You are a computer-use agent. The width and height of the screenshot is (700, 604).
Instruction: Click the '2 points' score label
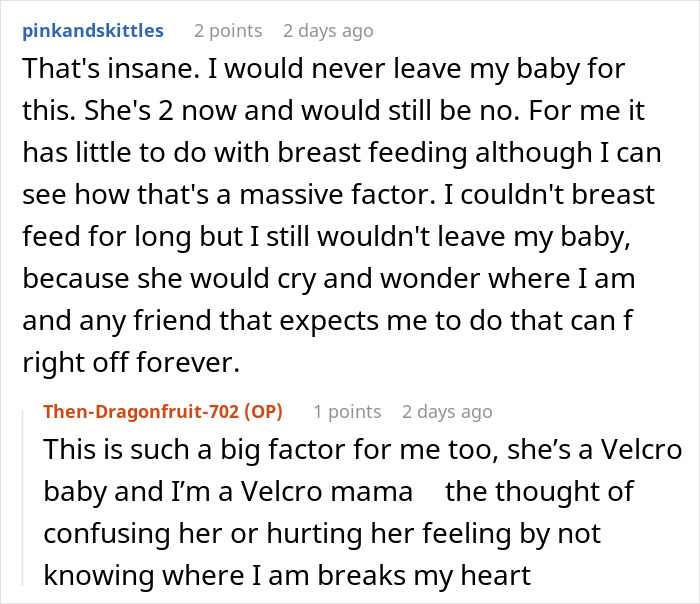pos(227,30)
